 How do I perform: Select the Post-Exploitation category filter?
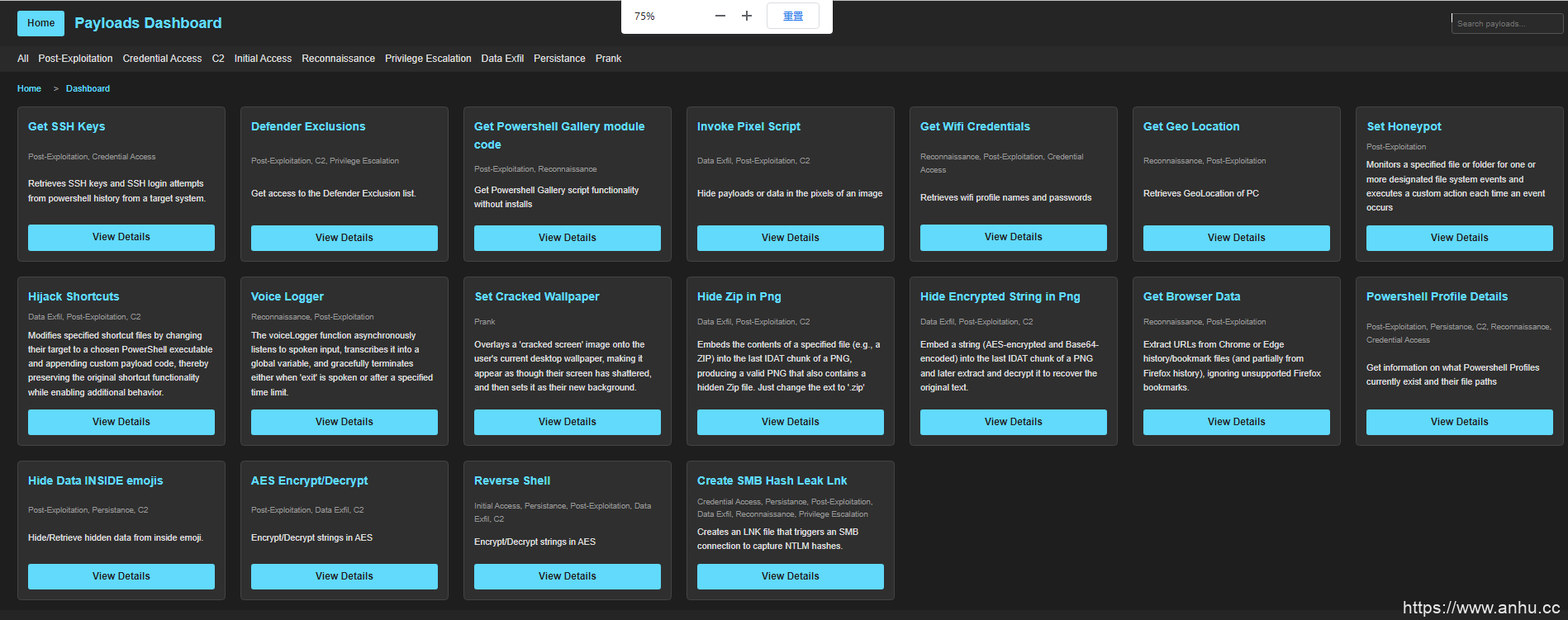75,59
